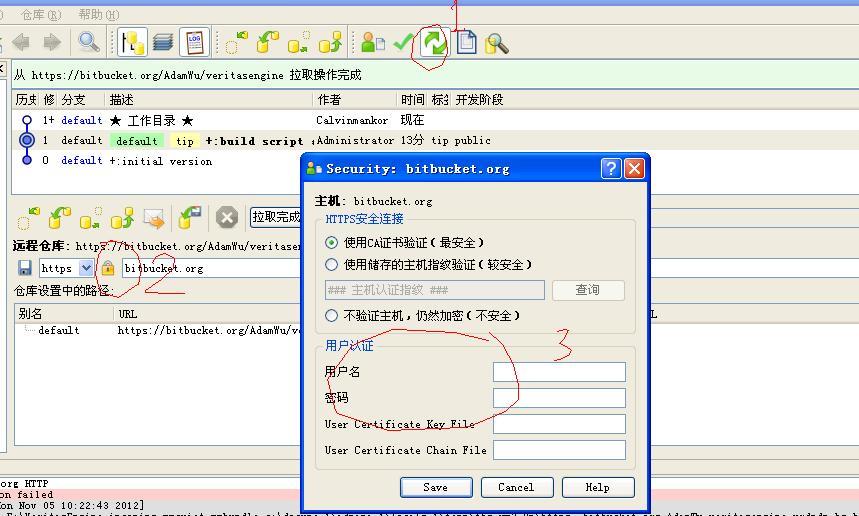
Task: Click the yellow 'tip' tag label
Action: [185, 141]
